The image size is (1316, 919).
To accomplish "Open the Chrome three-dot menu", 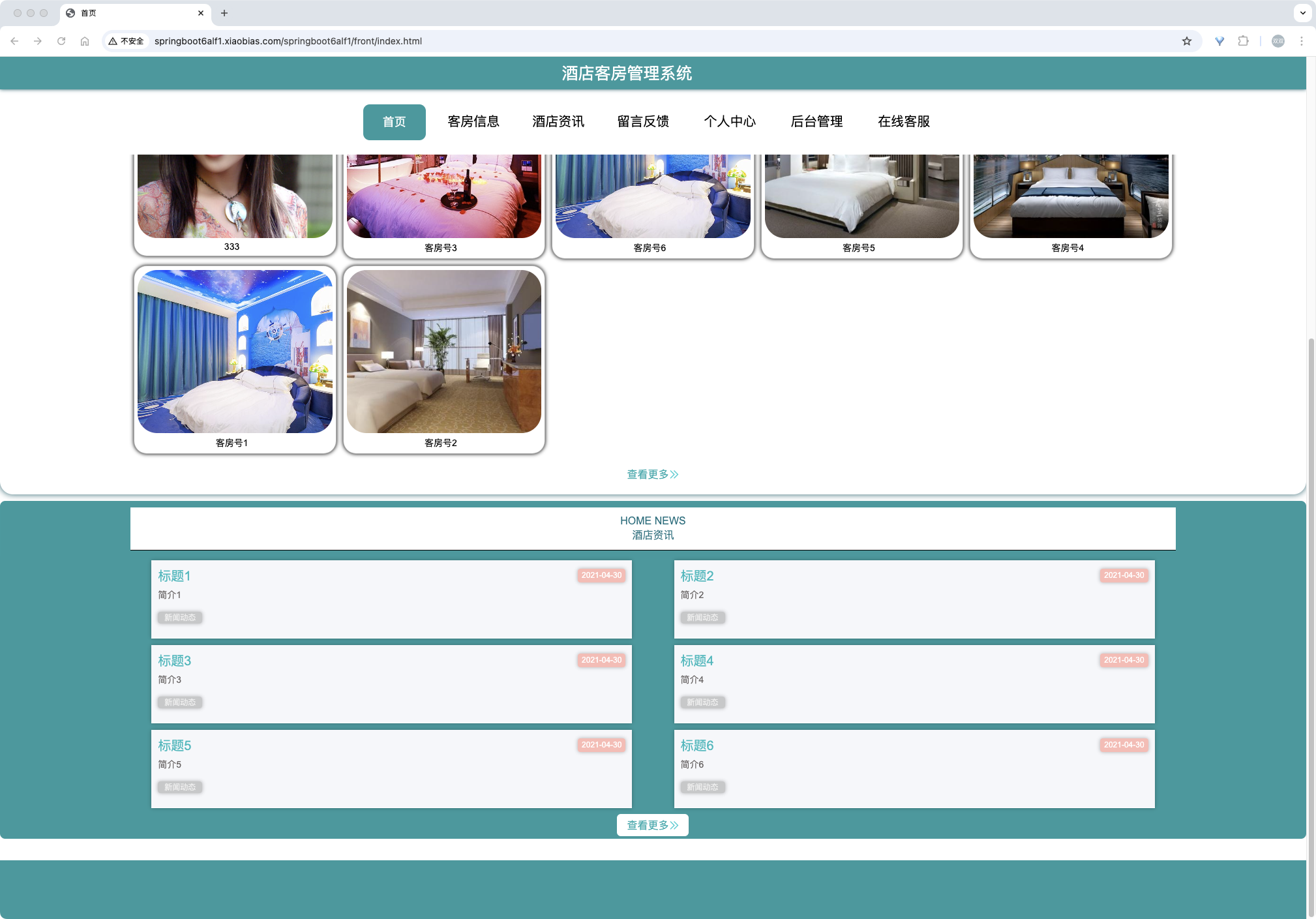I will (1302, 41).
